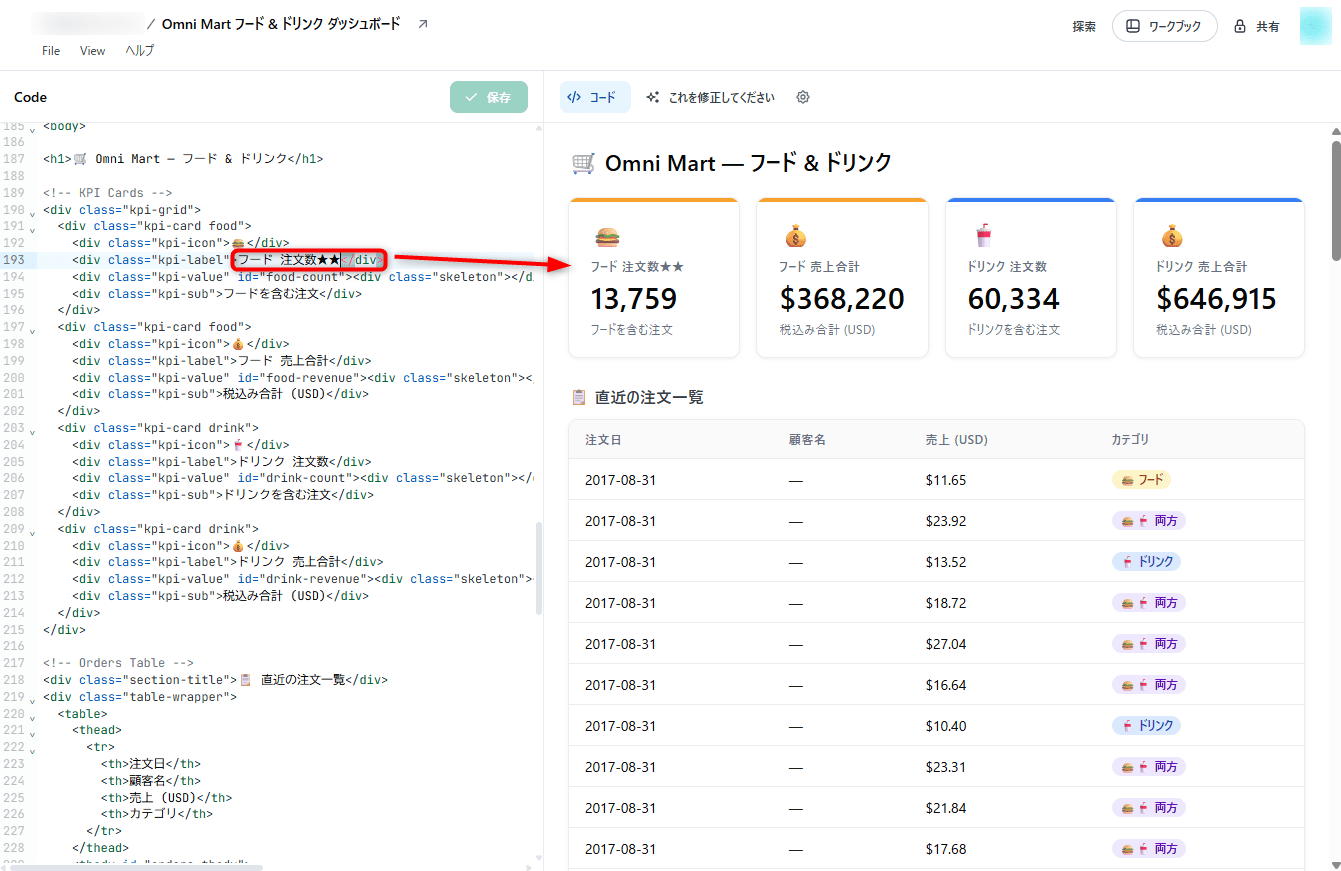Click the 顧客名 column header
Viewport: 1341px width, 871px height.
click(807, 440)
